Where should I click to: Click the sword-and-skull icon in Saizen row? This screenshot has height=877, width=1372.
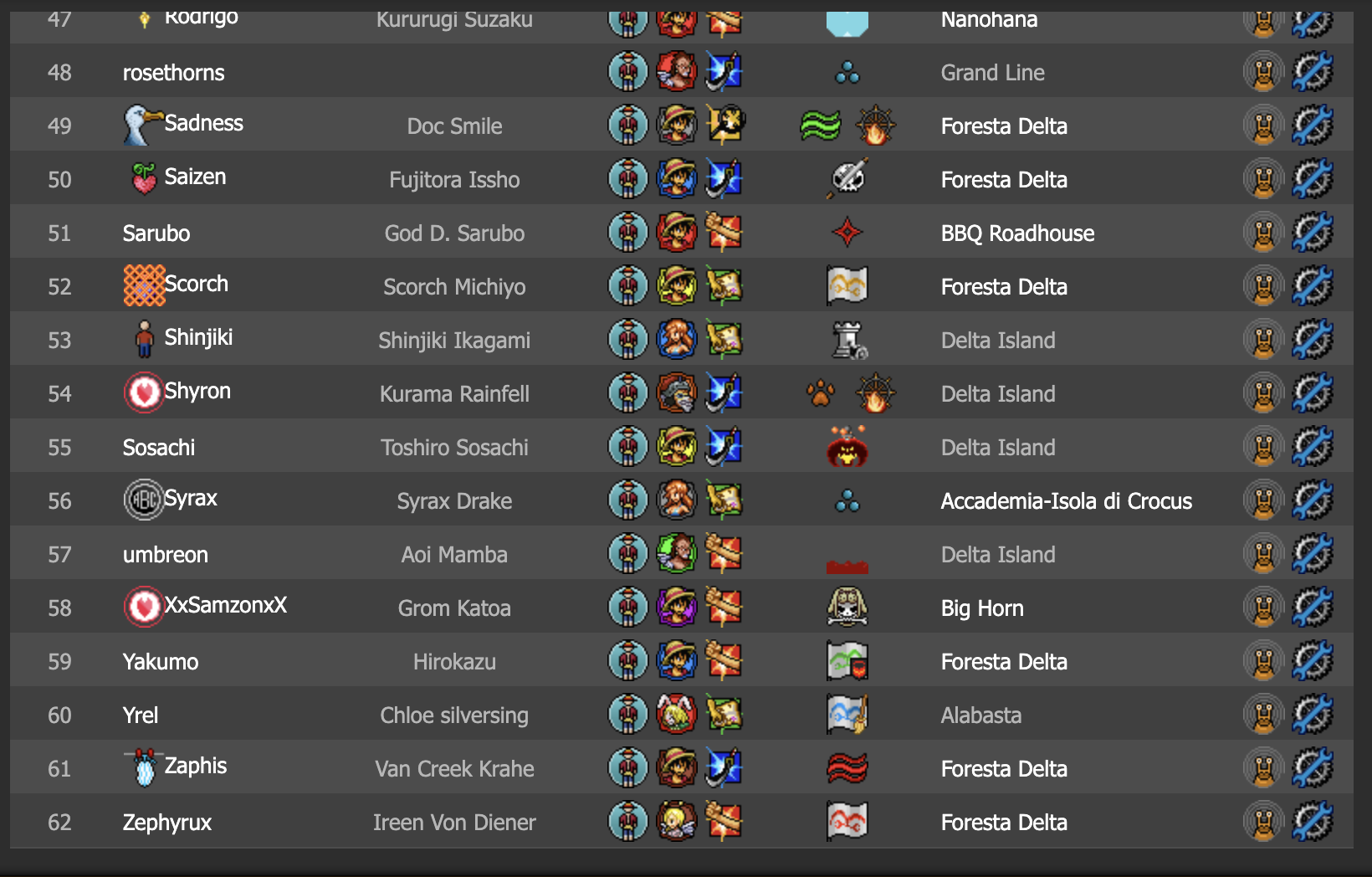pos(848,179)
